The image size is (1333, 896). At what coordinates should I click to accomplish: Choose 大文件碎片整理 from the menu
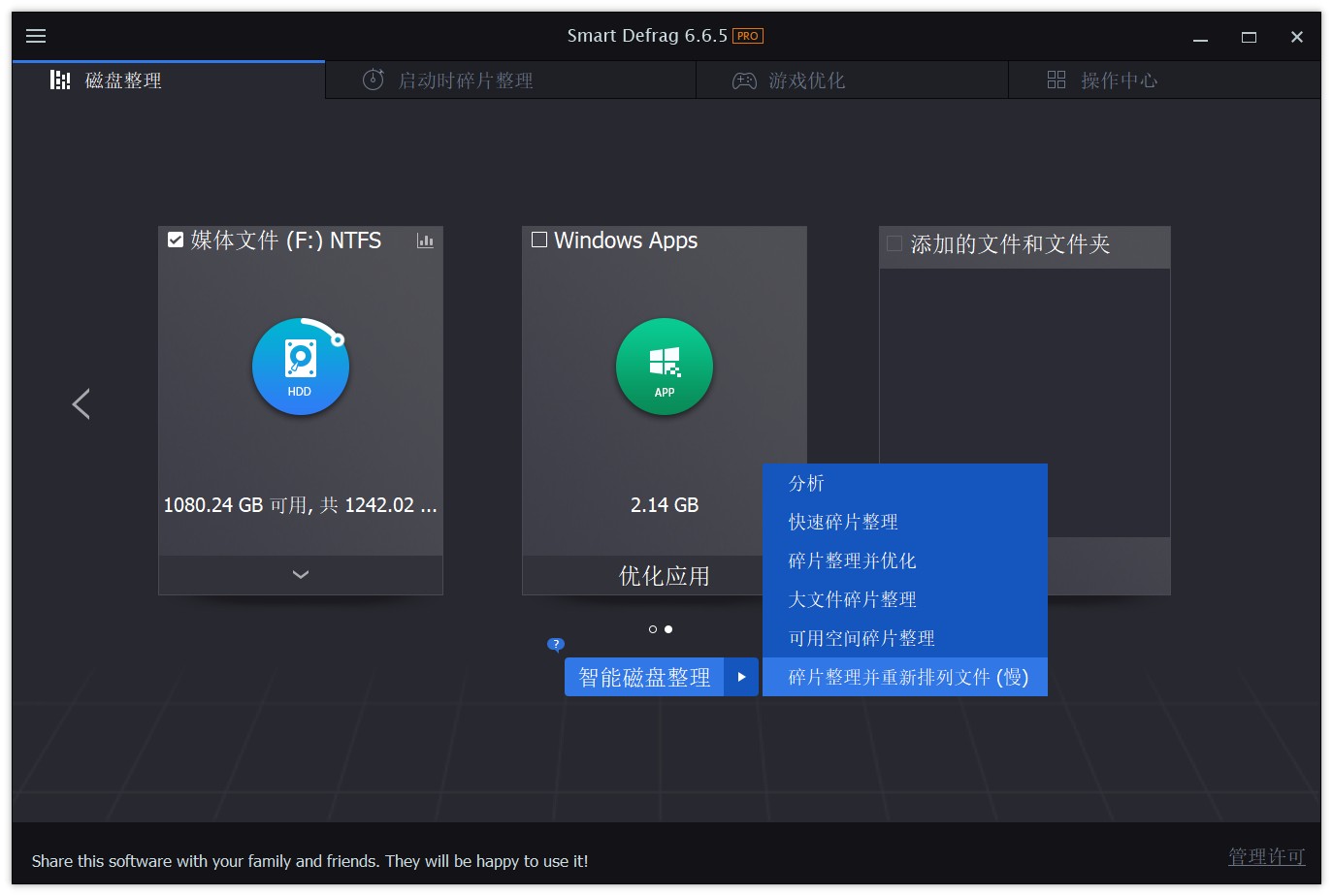click(x=851, y=599)
